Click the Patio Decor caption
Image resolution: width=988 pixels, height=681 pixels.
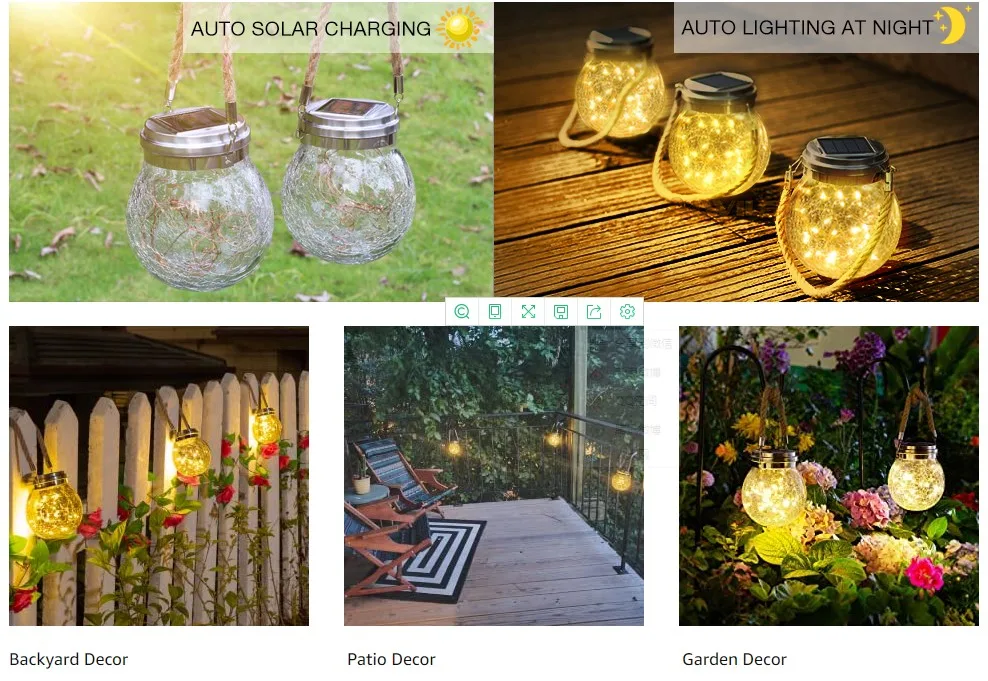click(x=391, y=660)
